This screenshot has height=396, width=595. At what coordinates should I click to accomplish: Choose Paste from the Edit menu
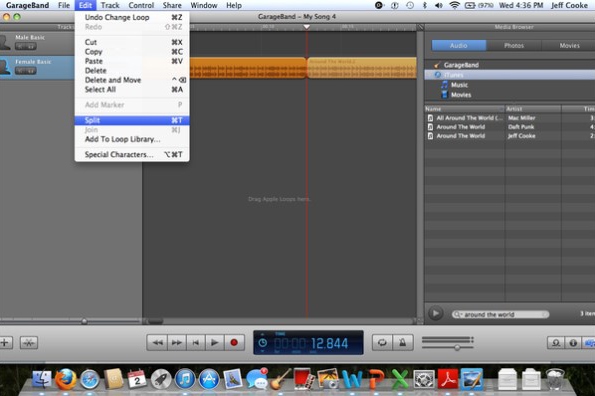tap(132, 61)
